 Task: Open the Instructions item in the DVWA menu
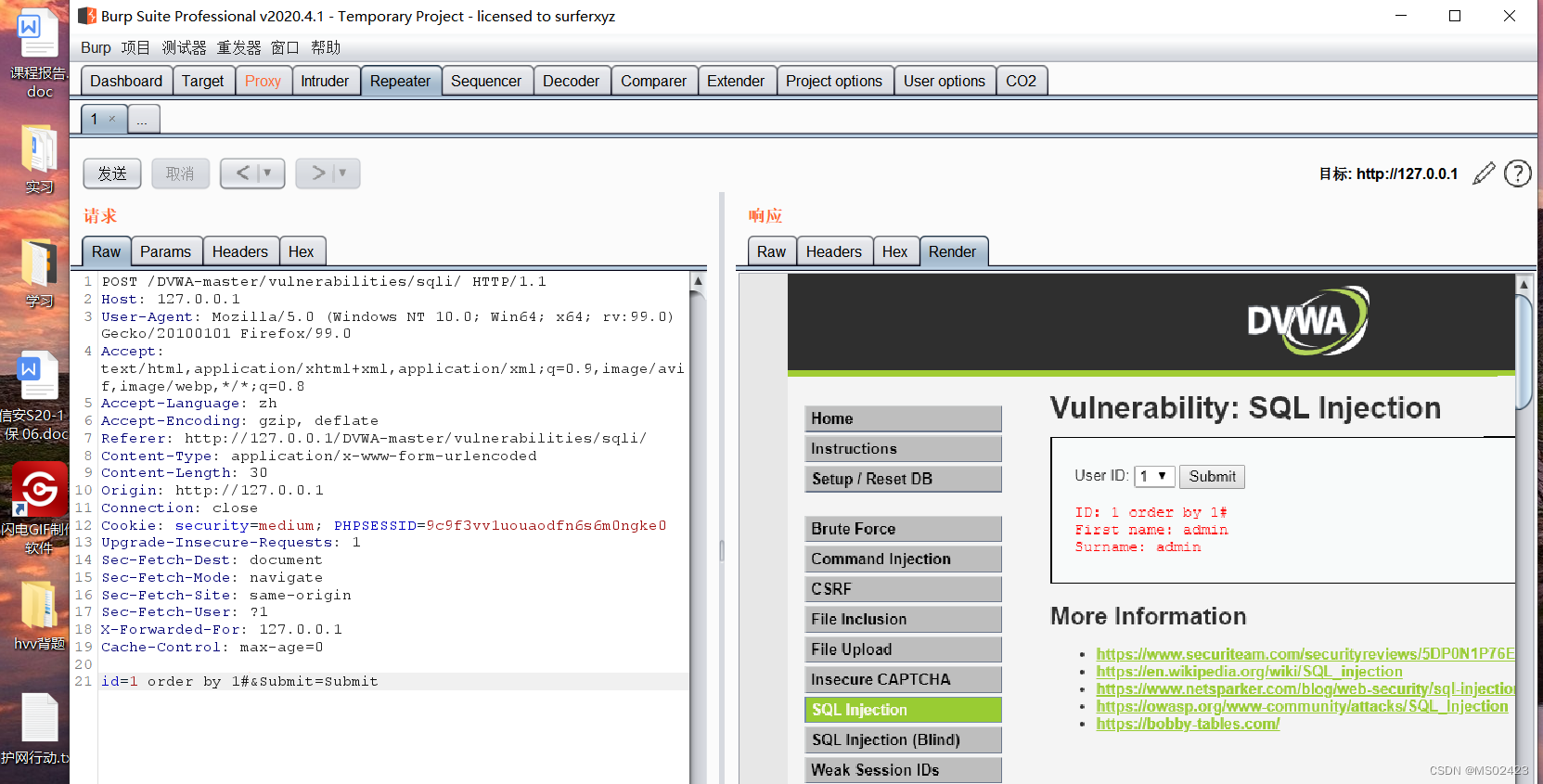pos(904,449)
